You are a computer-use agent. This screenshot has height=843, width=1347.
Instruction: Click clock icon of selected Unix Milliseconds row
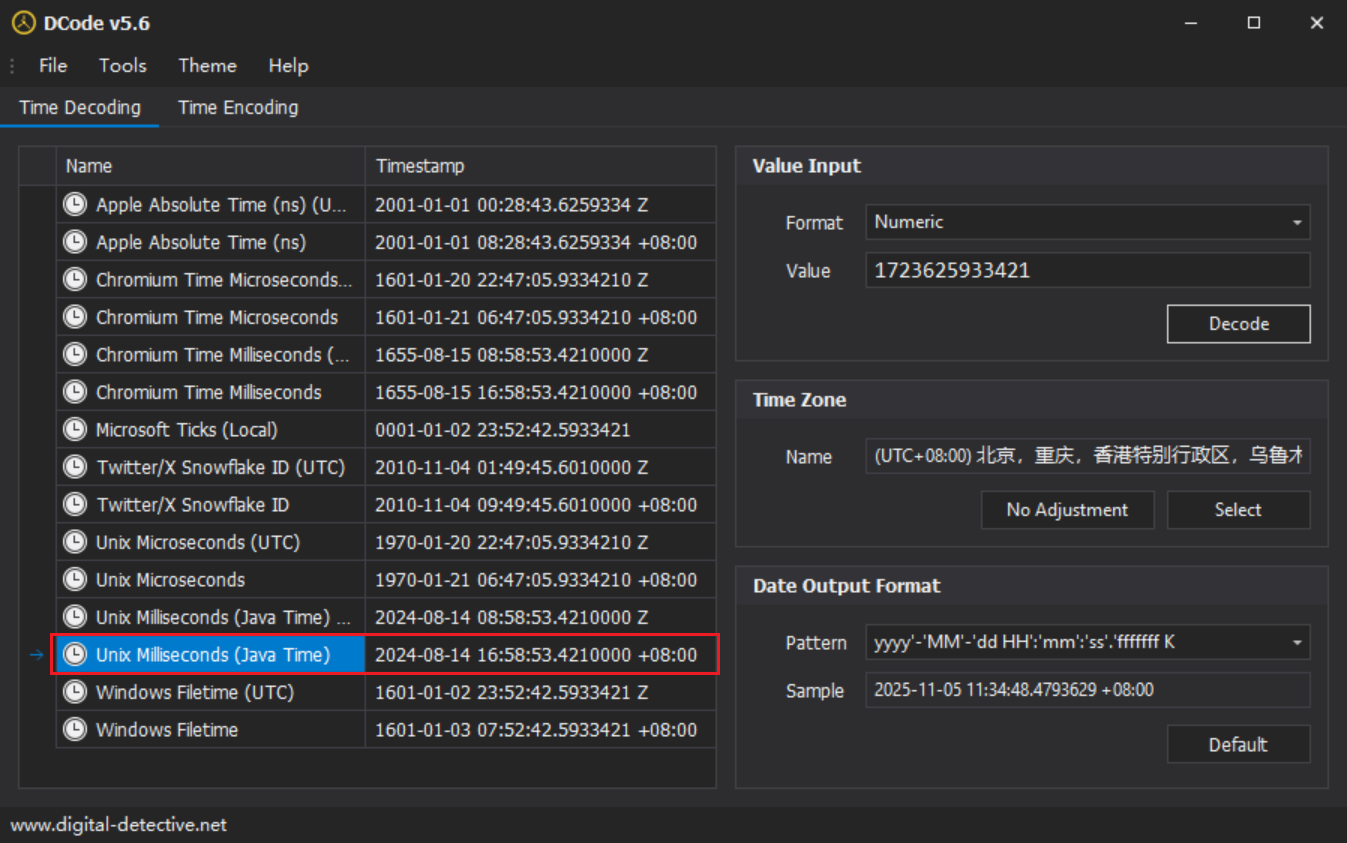pos(75,655)
